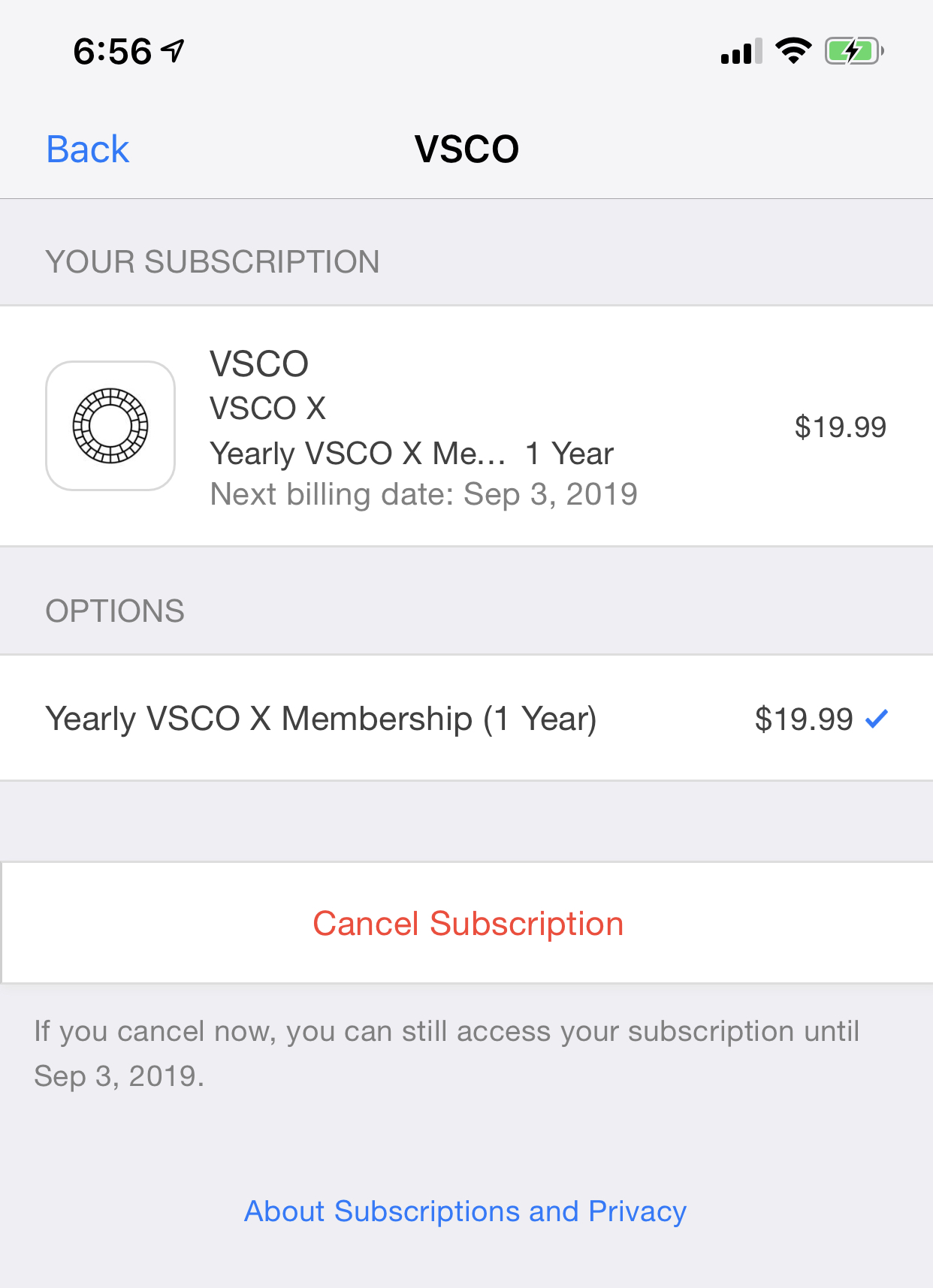Tap the cellular signal bars icon
Viewport: 933px width, 1288px height.
(741, 52)
